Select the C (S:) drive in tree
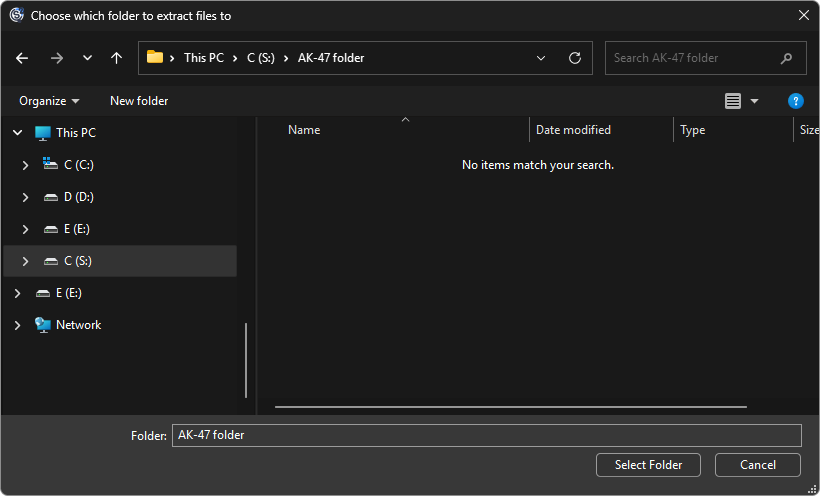820x496 pixels. pos(78,261)
